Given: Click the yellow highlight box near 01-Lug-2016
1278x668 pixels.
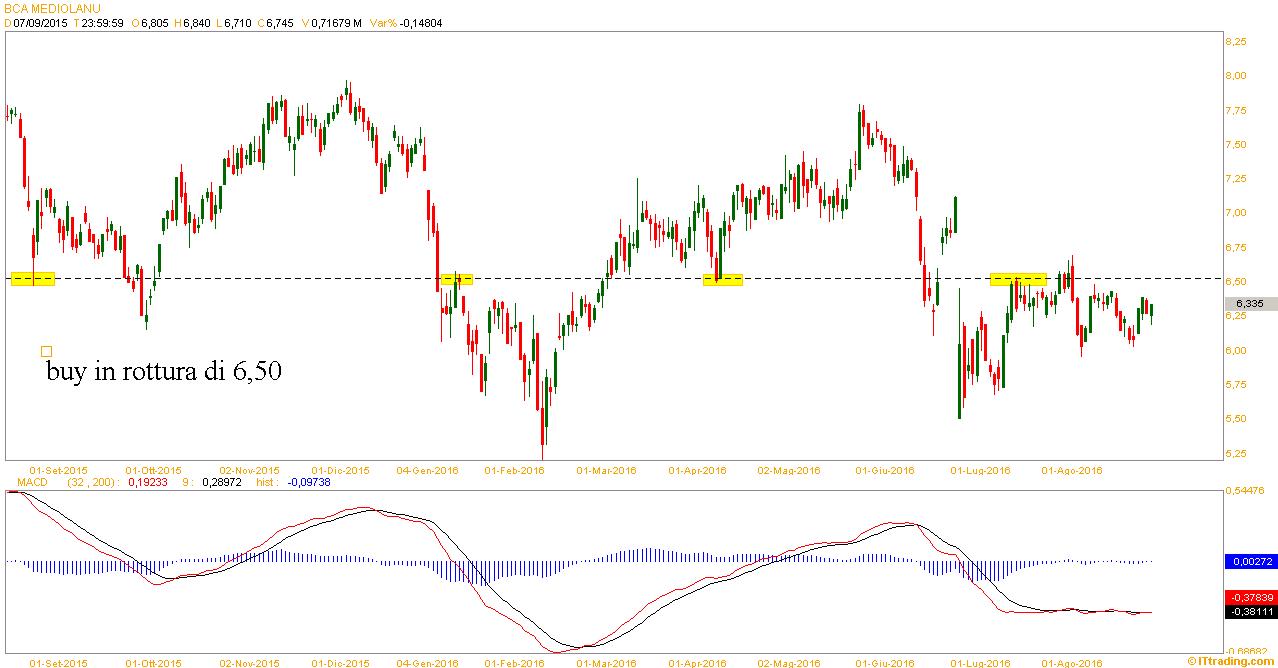Looking at the screenshot, I should (1018, 279).
